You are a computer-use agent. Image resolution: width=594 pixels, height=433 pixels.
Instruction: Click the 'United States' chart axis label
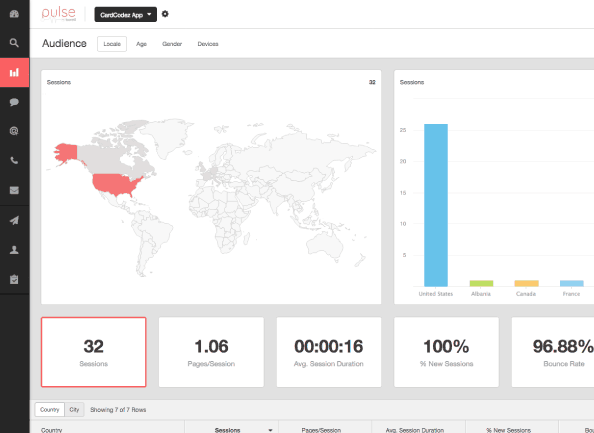tap(436, 294)
